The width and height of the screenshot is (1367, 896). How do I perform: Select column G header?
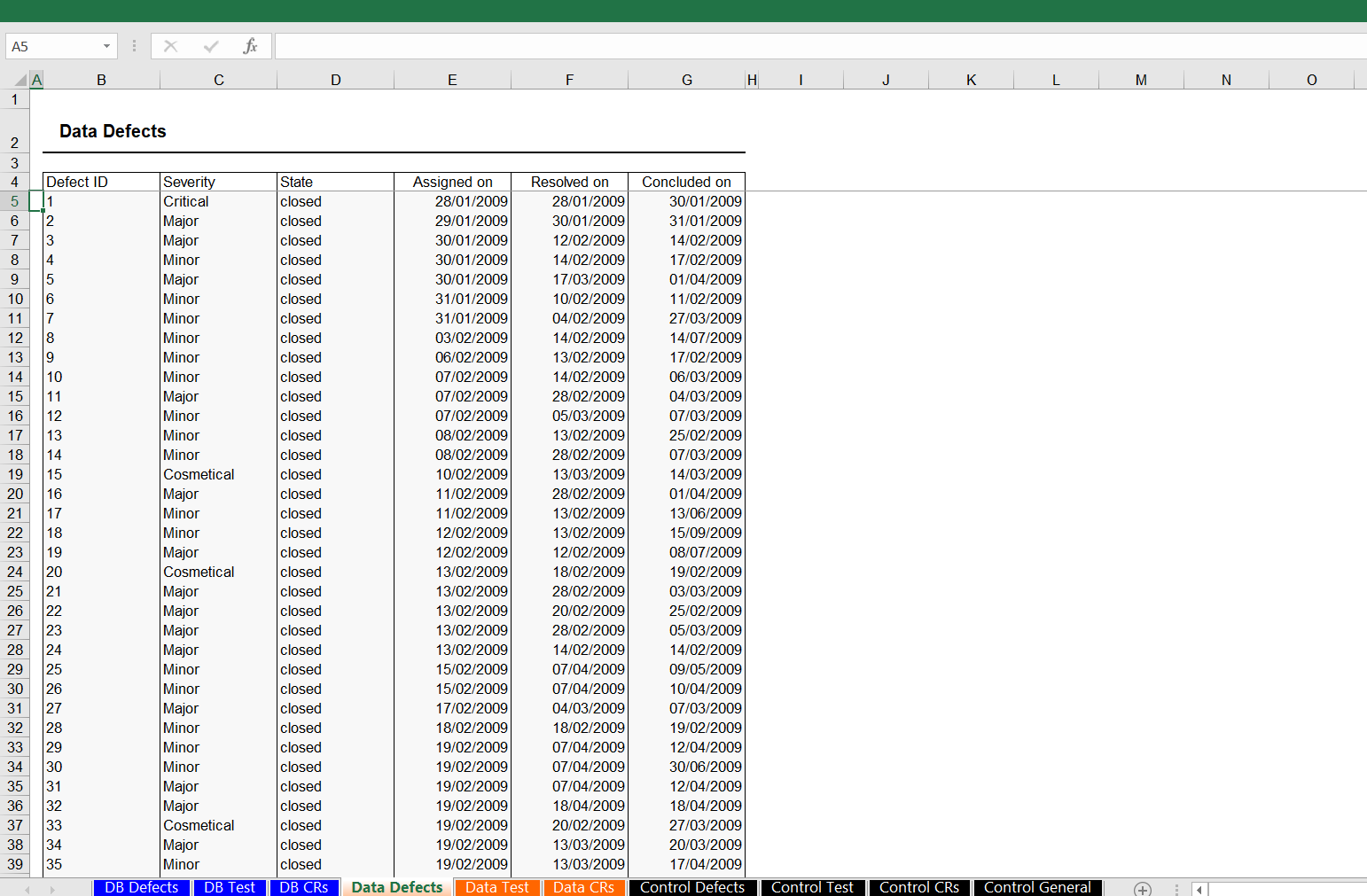[x=687, y=80]
